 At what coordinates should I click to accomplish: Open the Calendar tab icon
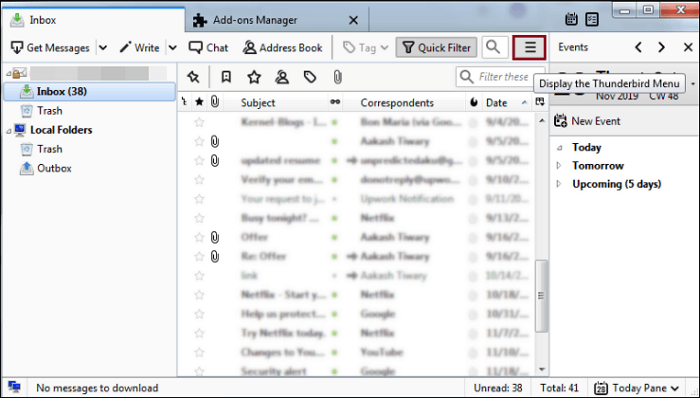[x=571, y=19]
